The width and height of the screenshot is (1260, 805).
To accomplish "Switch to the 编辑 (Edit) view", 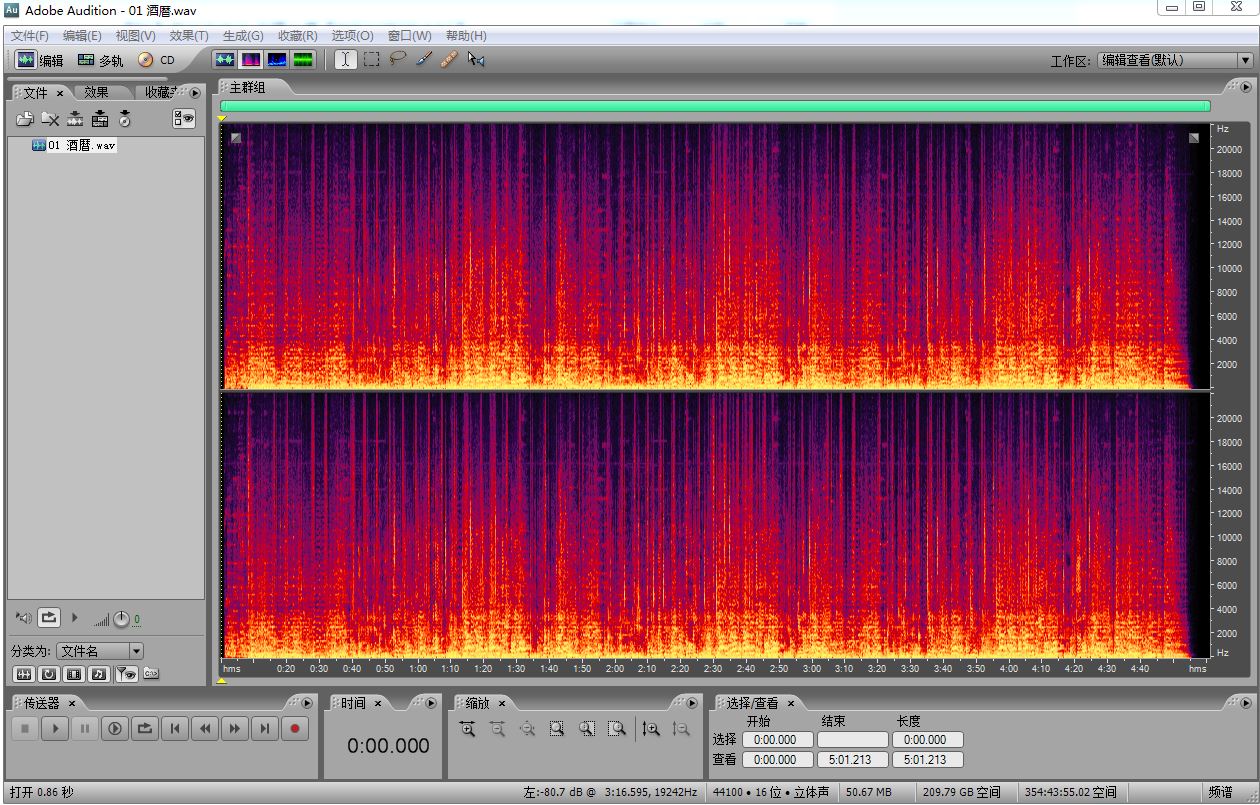I will tap(40, 60).
